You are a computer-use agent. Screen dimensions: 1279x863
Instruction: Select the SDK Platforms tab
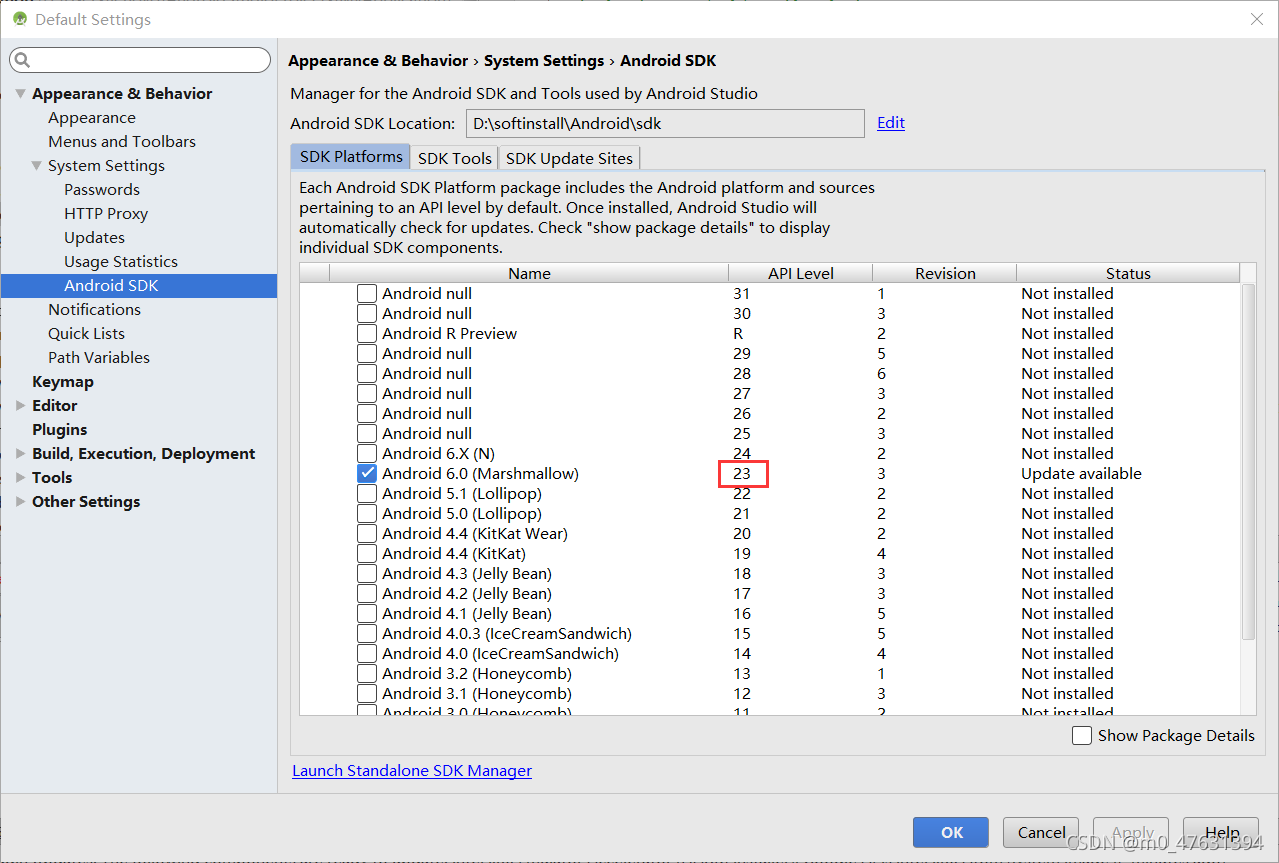point(350,157)
